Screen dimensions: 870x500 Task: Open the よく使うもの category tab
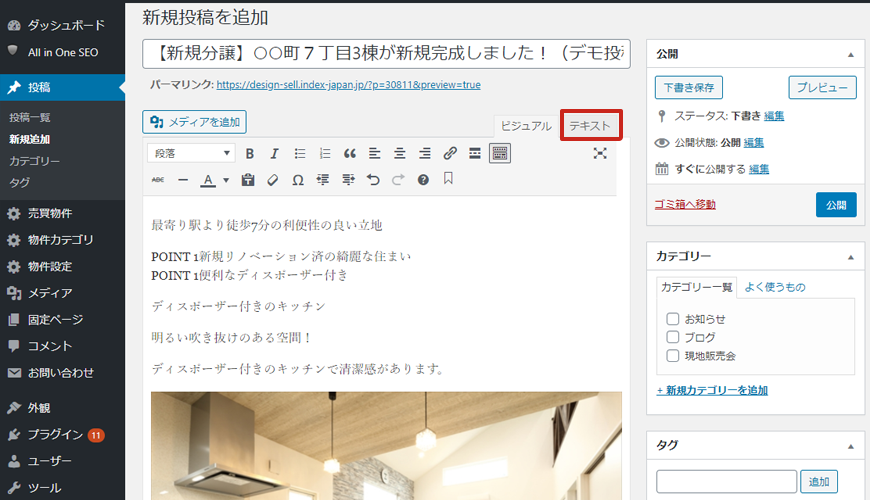pyautogui.click(x=775, y=287)
